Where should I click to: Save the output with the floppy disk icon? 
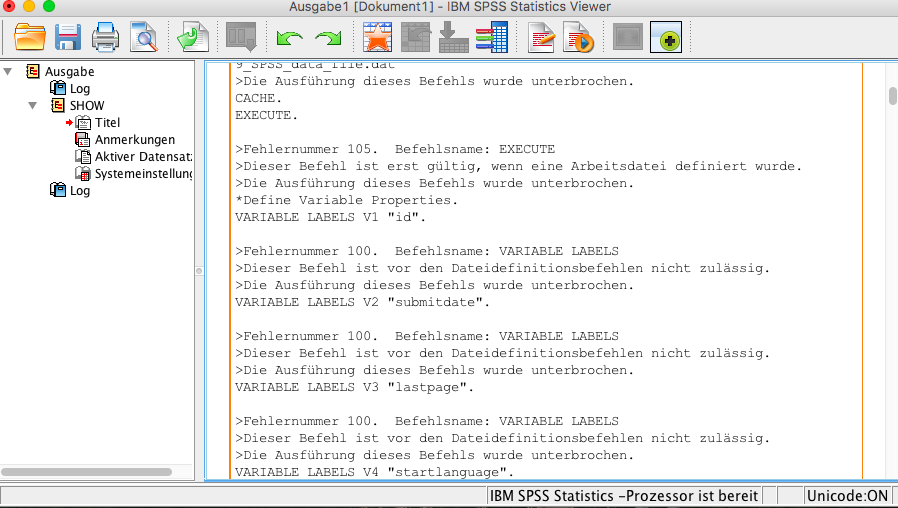(67, 38)
